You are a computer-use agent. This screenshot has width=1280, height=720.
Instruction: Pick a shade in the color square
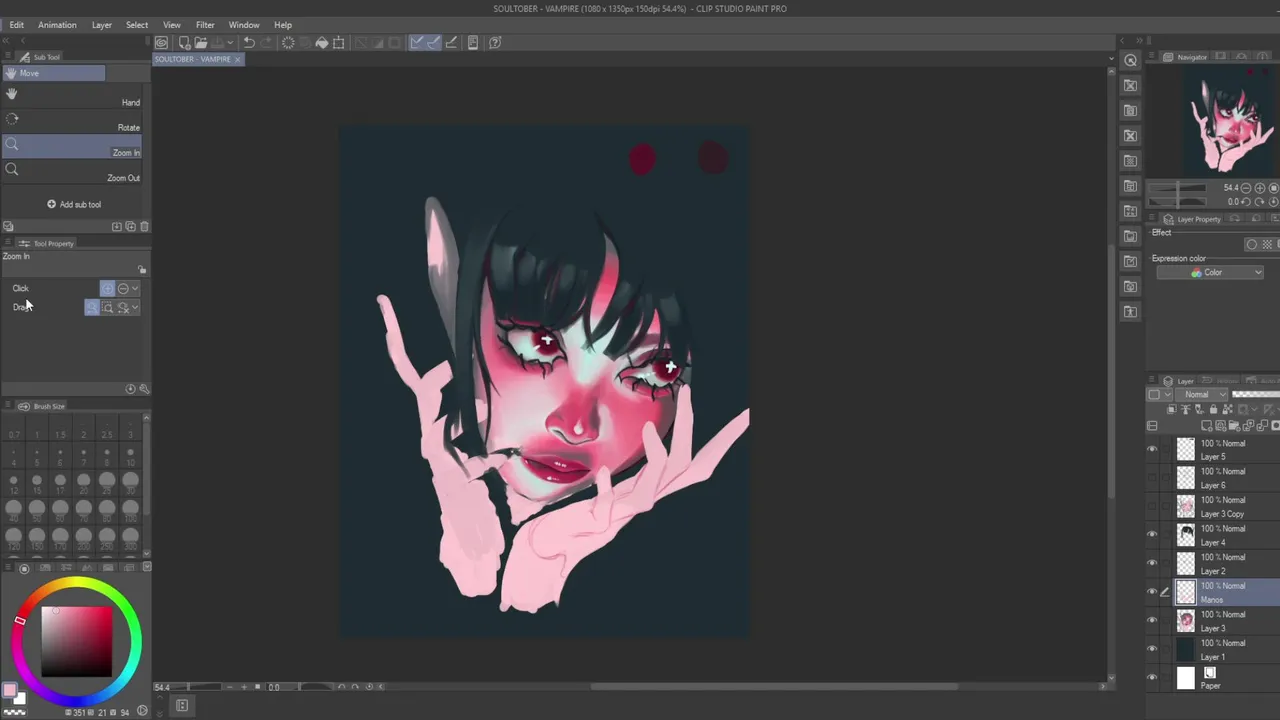pos(76,641)
